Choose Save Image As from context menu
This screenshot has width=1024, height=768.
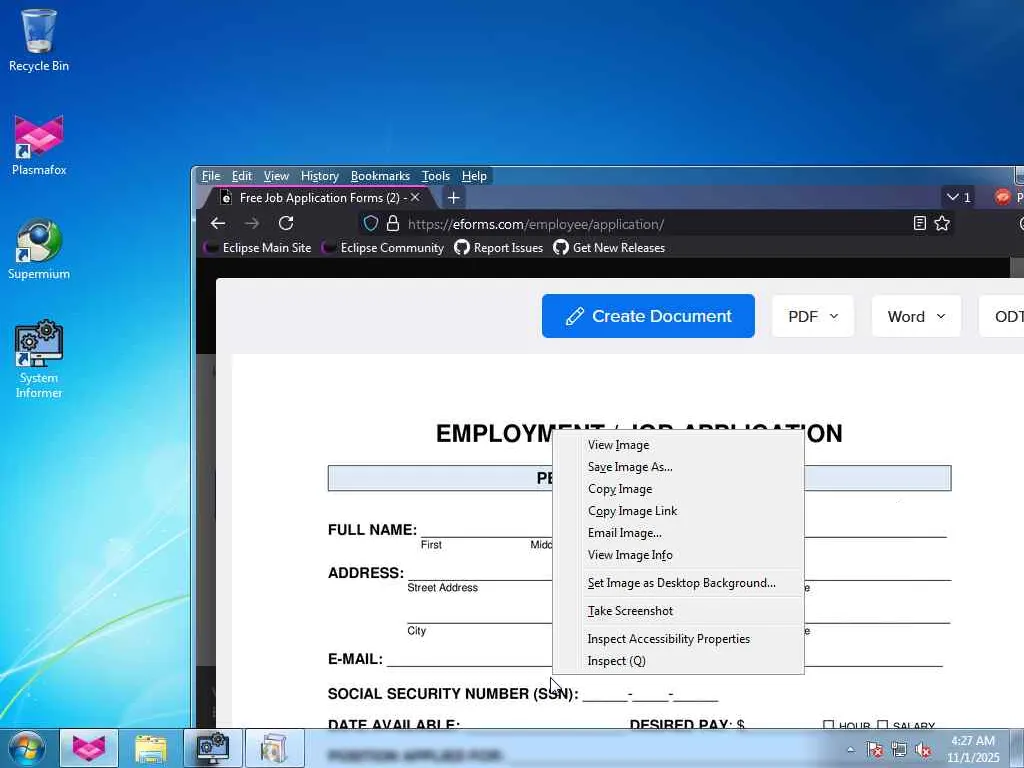[678, 467]
